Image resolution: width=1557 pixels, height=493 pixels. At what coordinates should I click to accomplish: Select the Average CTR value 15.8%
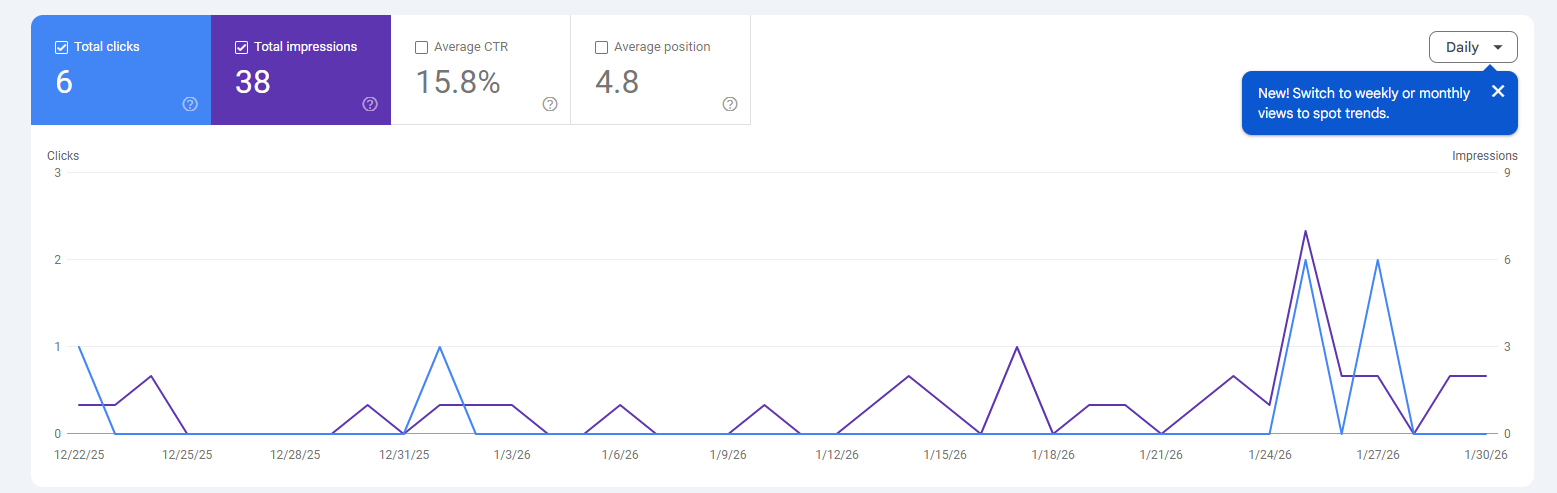[x=458, y=82]
